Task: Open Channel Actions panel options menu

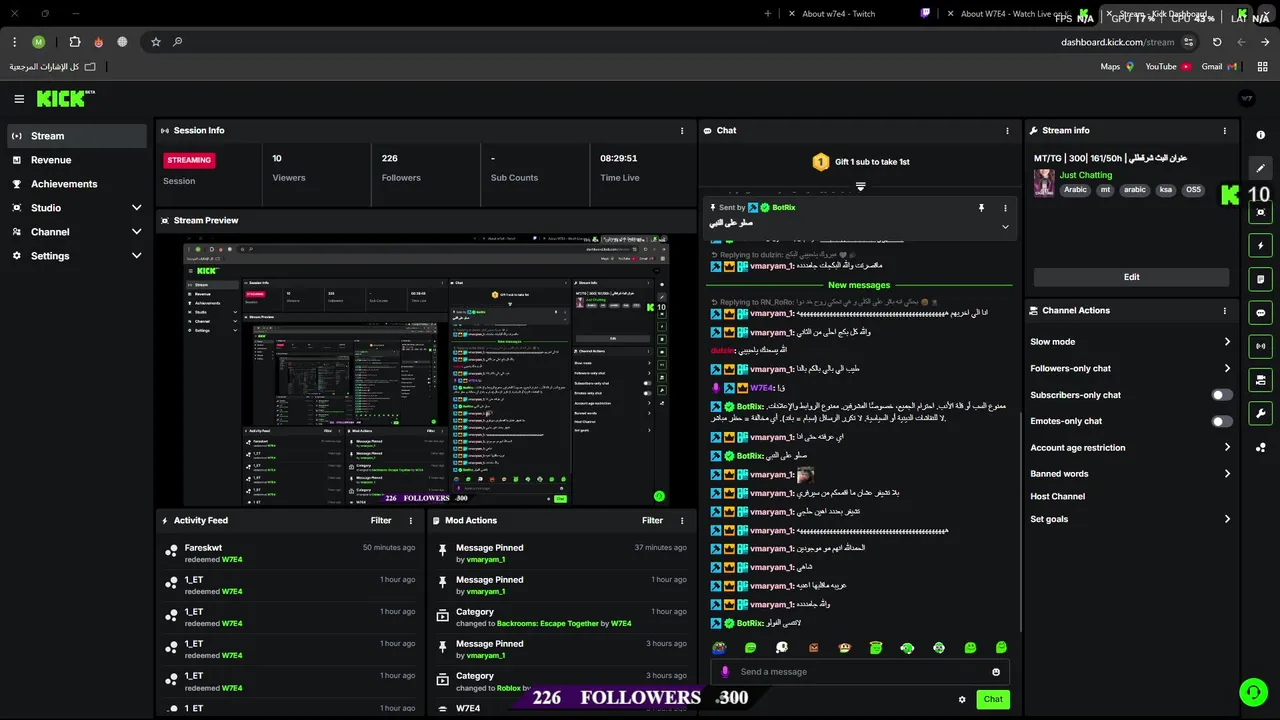Action: pyautogui.click(x=1224, y=311)
